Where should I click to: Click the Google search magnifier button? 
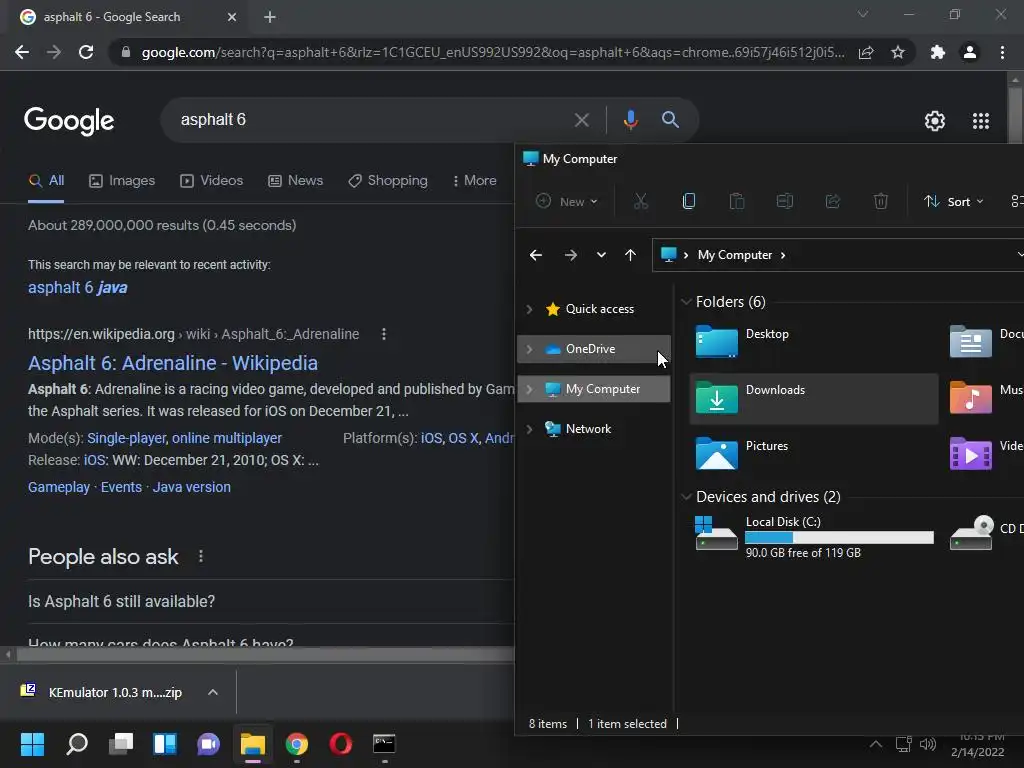[670, 120]
